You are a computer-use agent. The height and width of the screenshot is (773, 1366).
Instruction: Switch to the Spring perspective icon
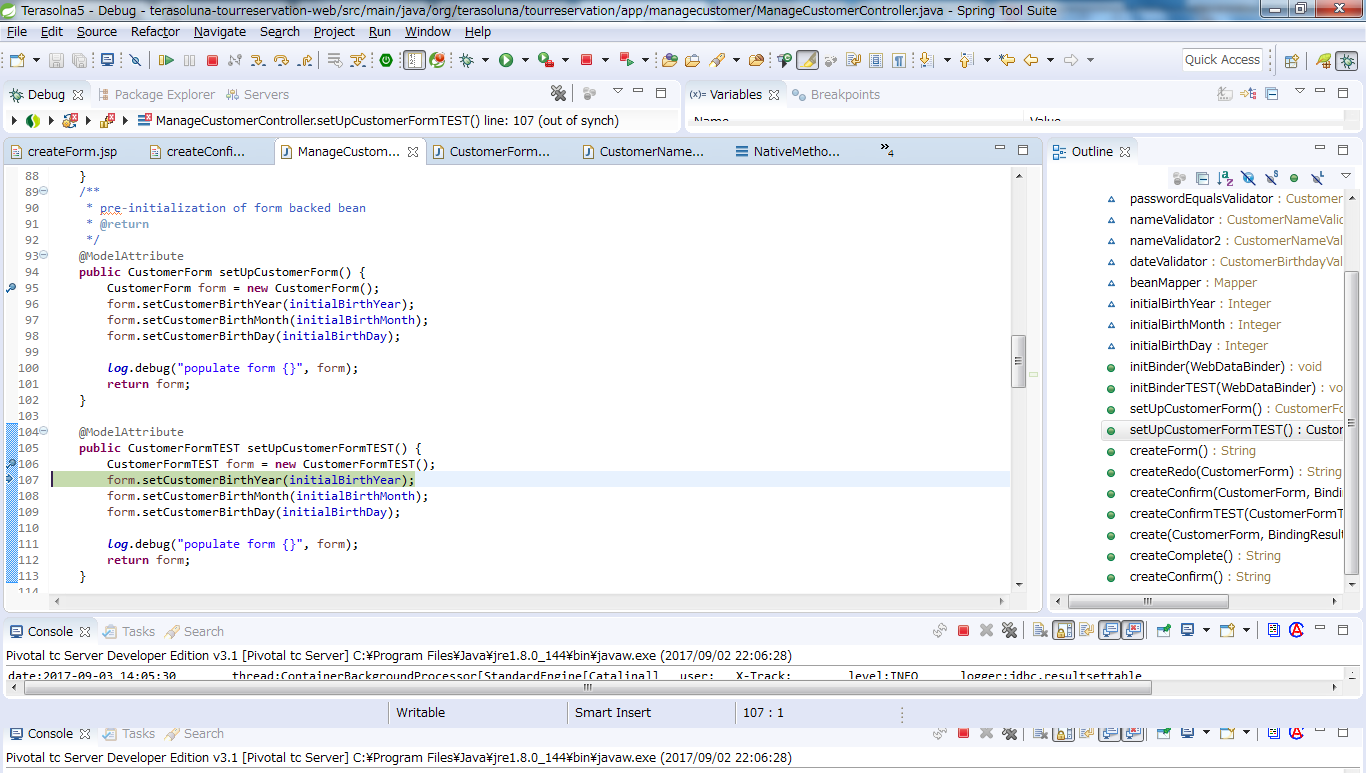tap(1324, 60)
